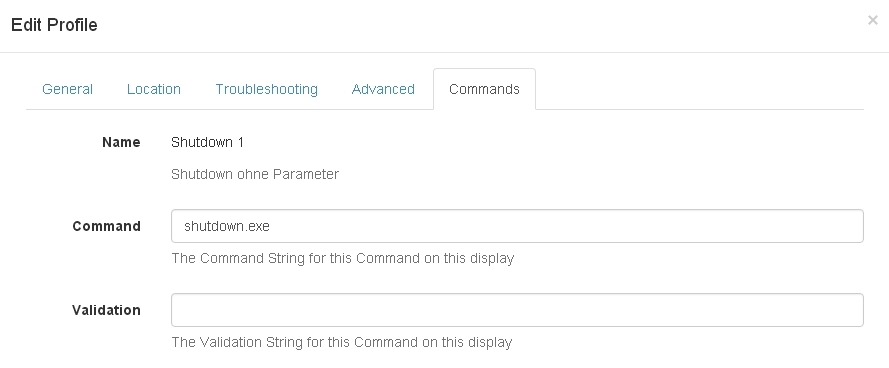889x368 pixels.
Task: Click the Shutdown 1 name value
Action: pos(208,142)
